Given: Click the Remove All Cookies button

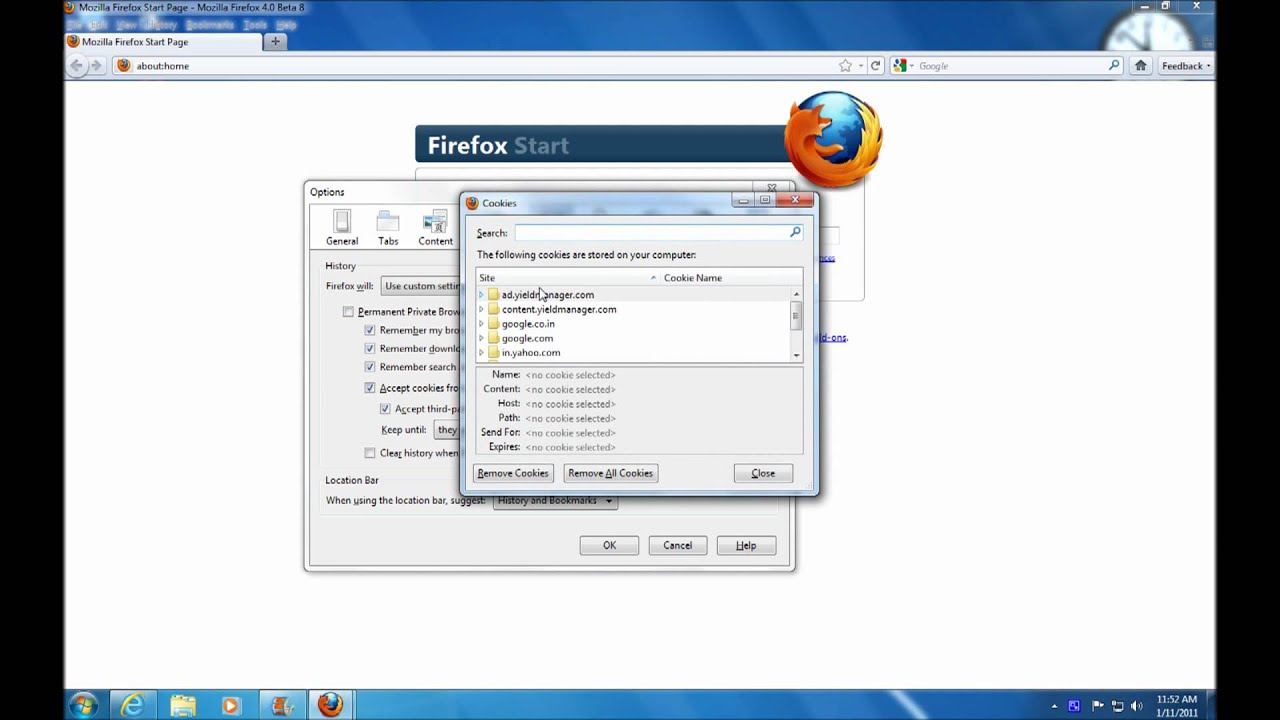Looking at the screenshot, I should click(x=610, y=473).
